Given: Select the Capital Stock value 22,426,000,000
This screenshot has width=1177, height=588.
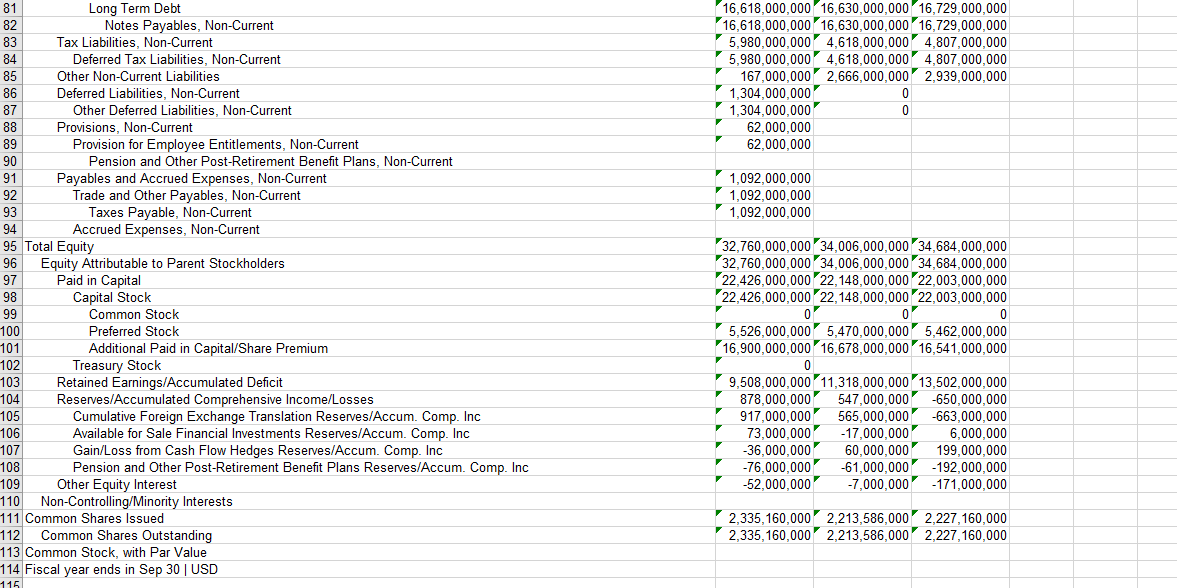Looking at the screenshot, I should pos(765,297).
